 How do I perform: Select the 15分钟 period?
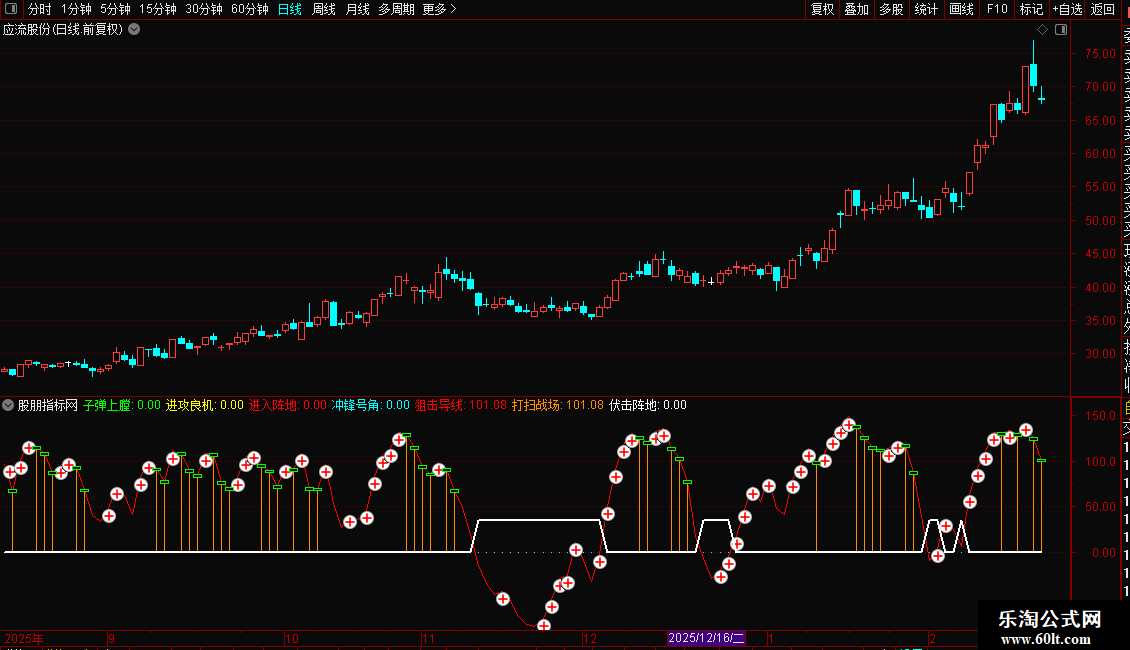[x=158, y=9]
